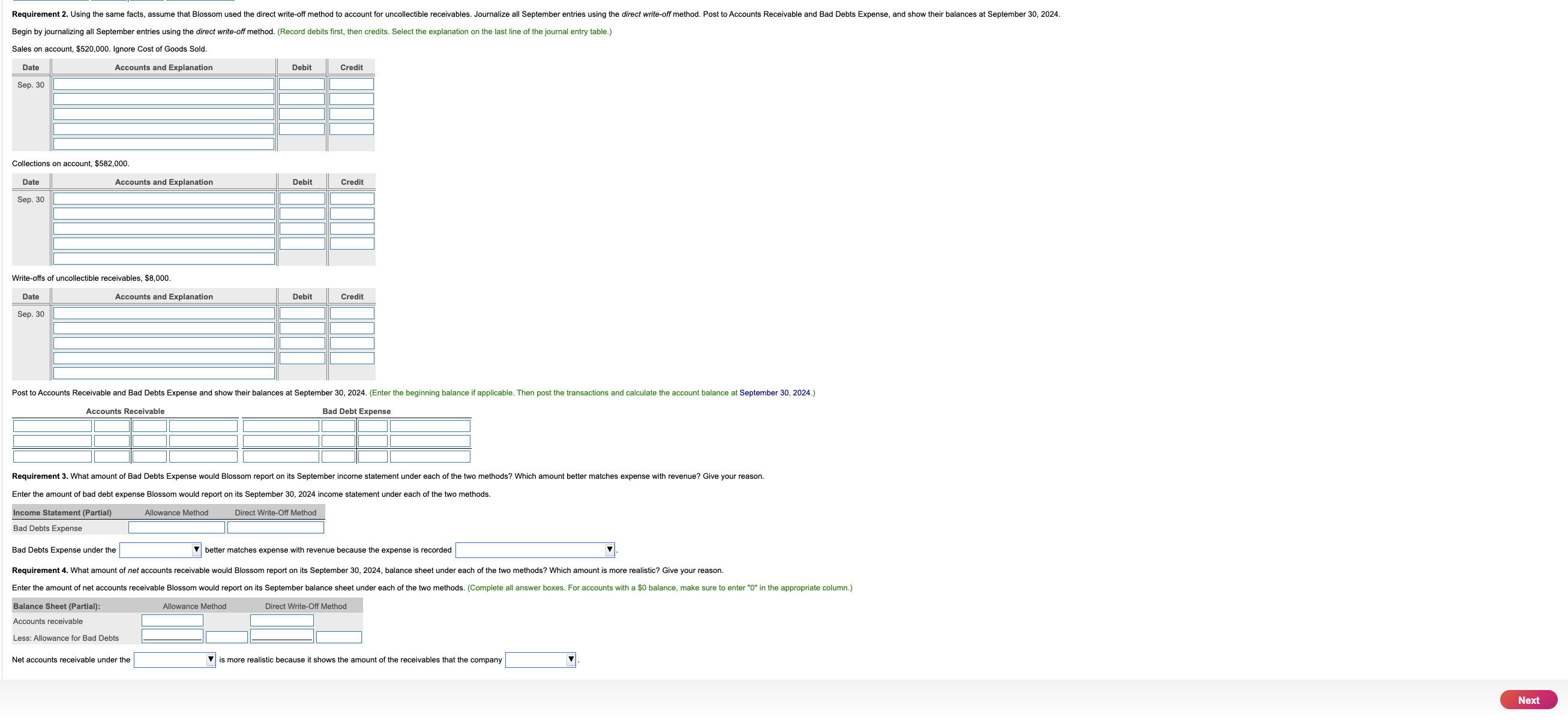
Task: Click first account field of Write-offs journal
Action: [164, 313]
